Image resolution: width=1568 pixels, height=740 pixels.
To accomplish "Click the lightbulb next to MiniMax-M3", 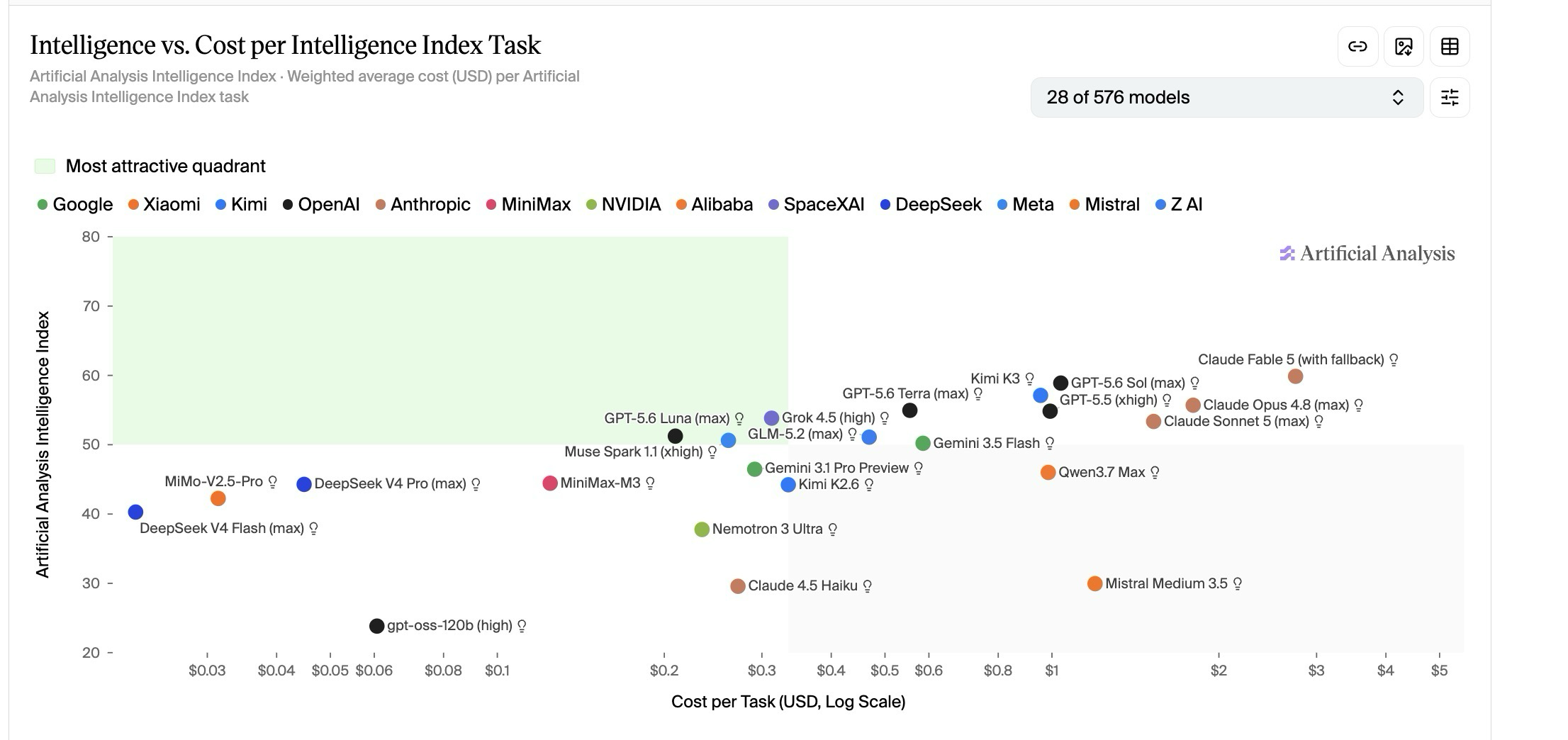I will (x=650, y=483).
